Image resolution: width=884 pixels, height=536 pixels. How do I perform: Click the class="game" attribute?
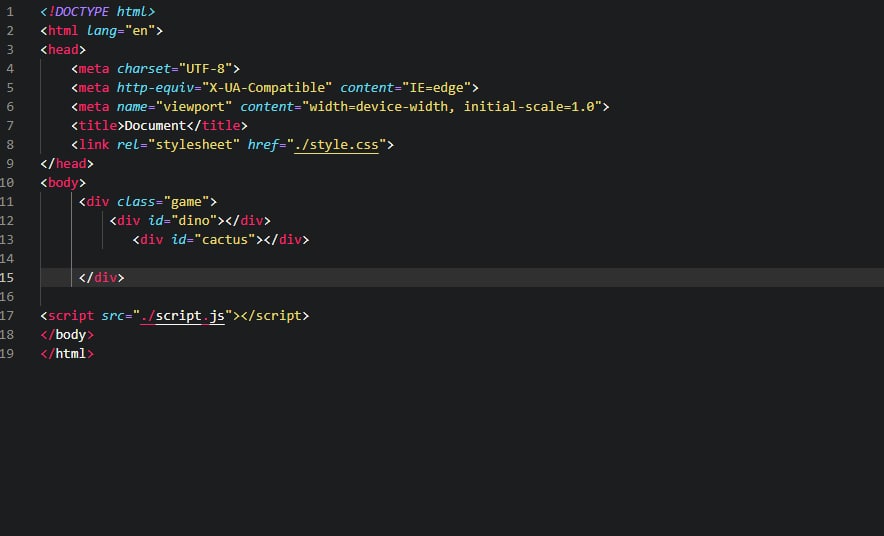point(163,202)
